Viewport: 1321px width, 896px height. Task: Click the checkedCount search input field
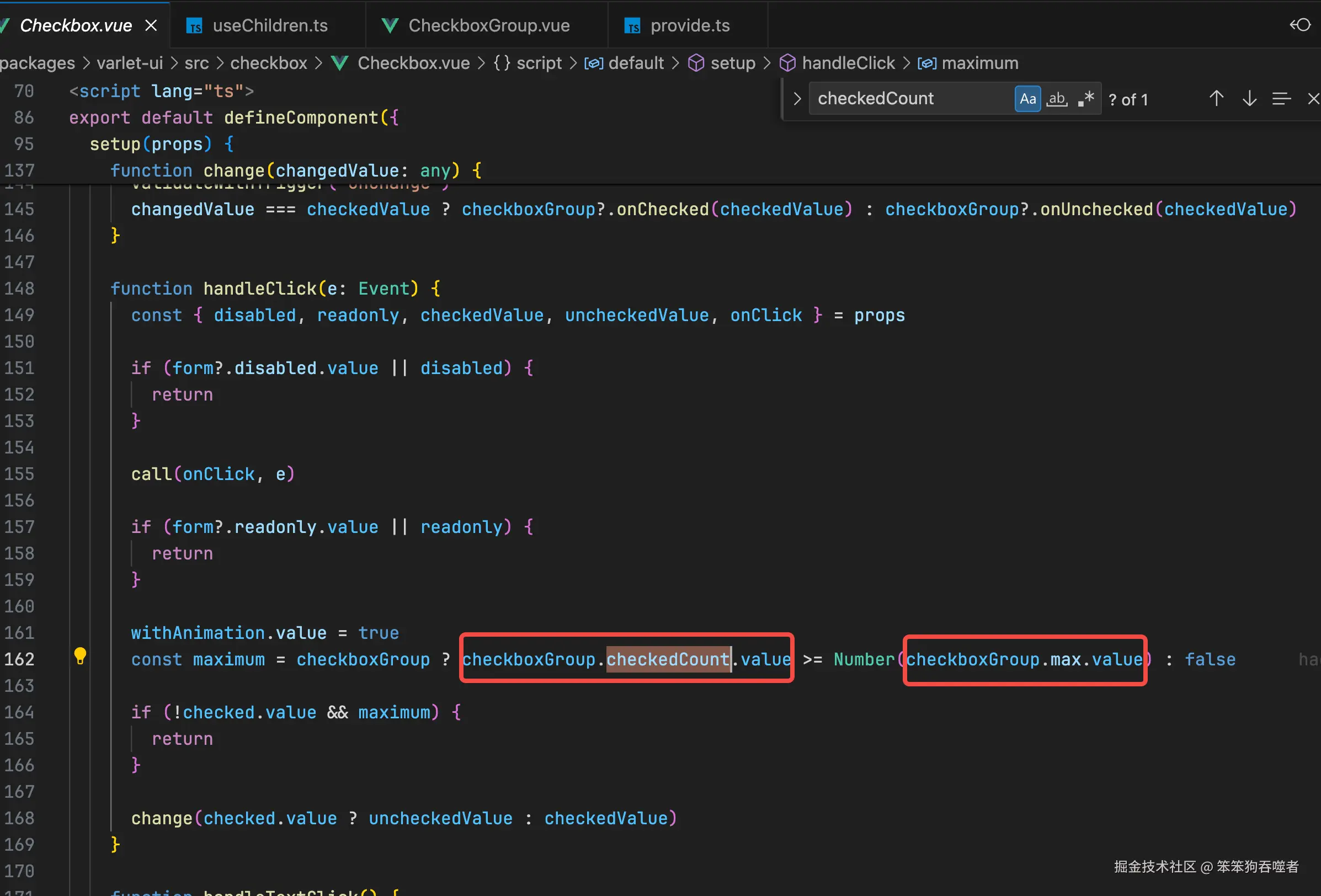909,99
